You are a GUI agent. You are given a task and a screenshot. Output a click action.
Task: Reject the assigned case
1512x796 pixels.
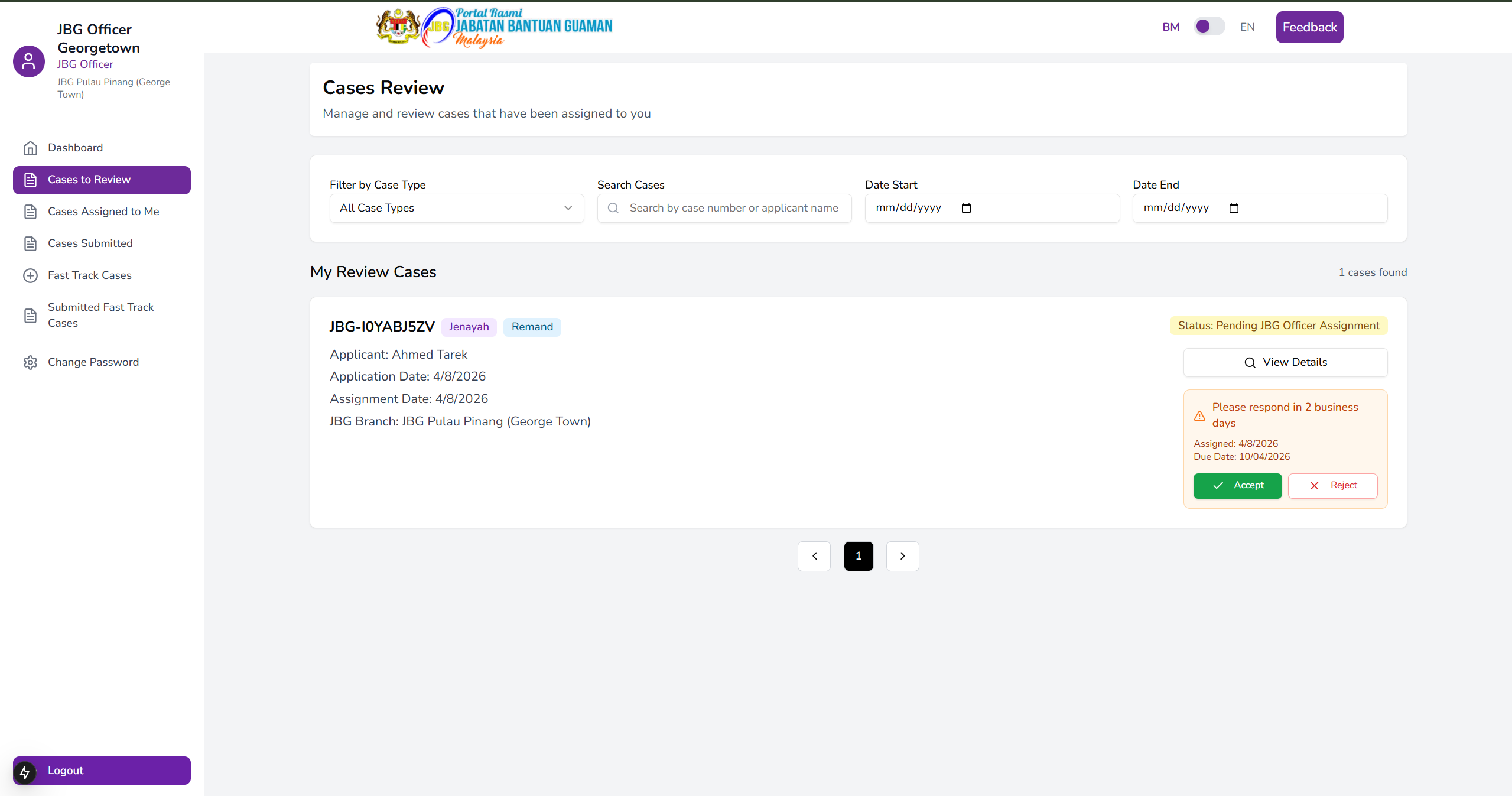coord(1332,485)
